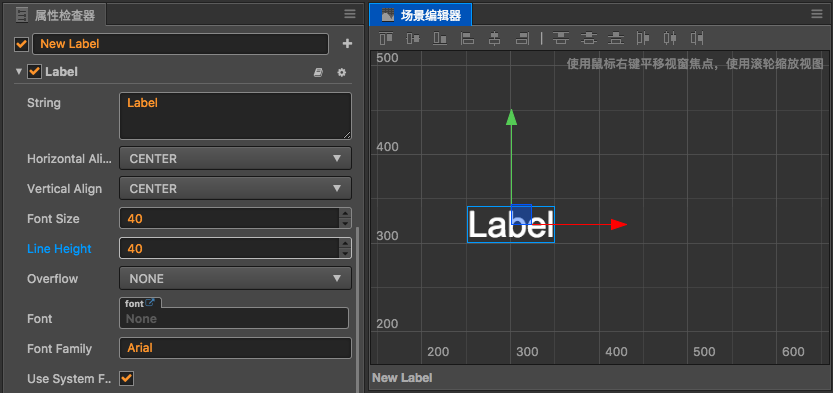Open the Overflow NONE dropdown
833x393 pixels.
235,278
